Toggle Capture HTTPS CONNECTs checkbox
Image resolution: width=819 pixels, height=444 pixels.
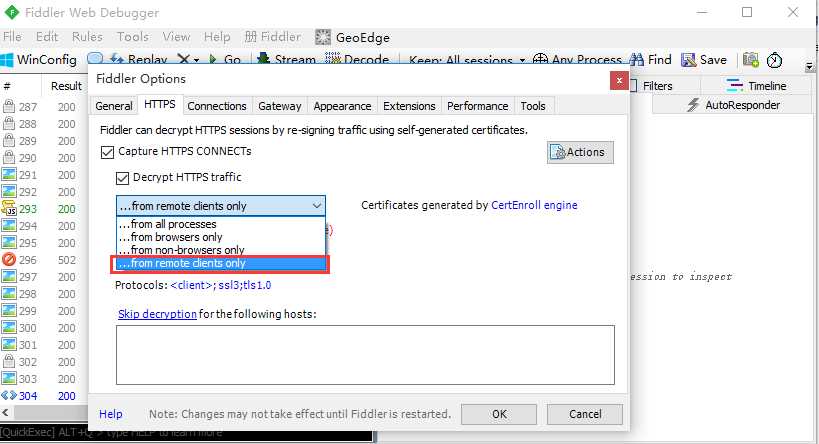point(107,152)
